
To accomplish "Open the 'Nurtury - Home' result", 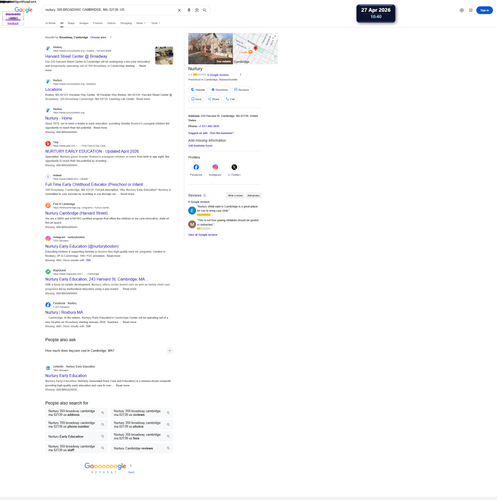I will [58, 118].
